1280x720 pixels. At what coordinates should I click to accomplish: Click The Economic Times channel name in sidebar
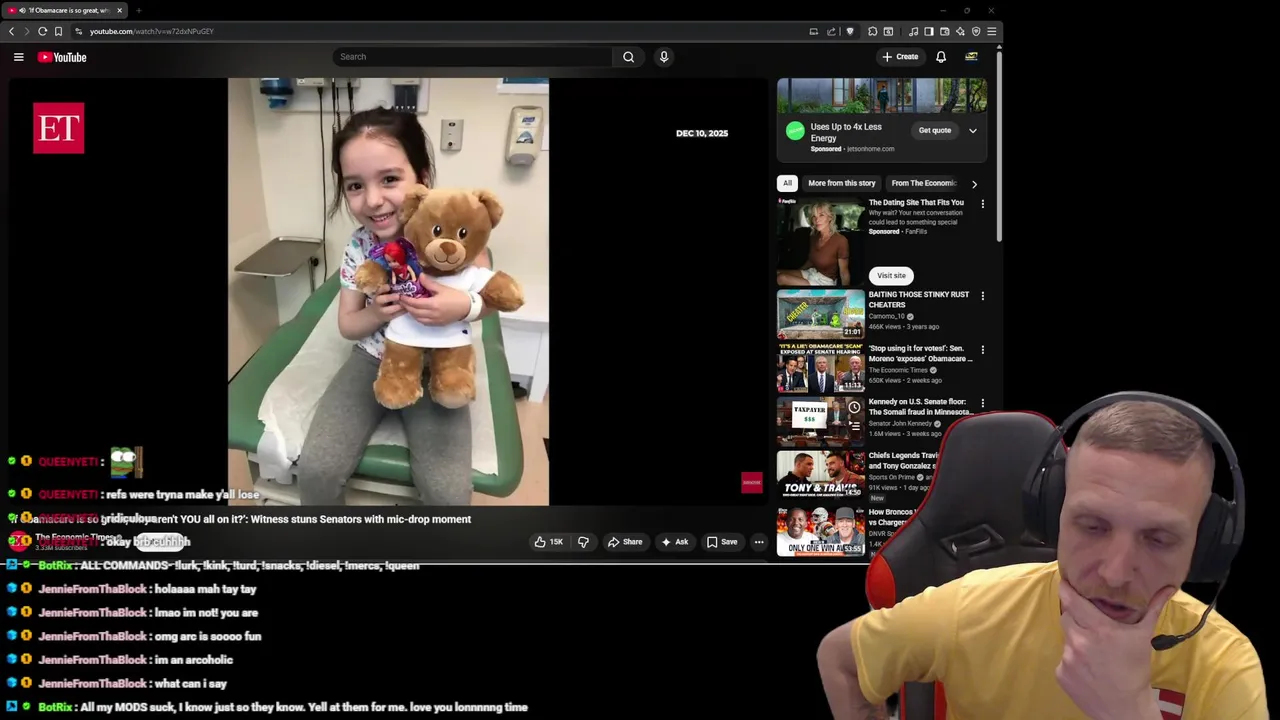[x=898, y=370]
